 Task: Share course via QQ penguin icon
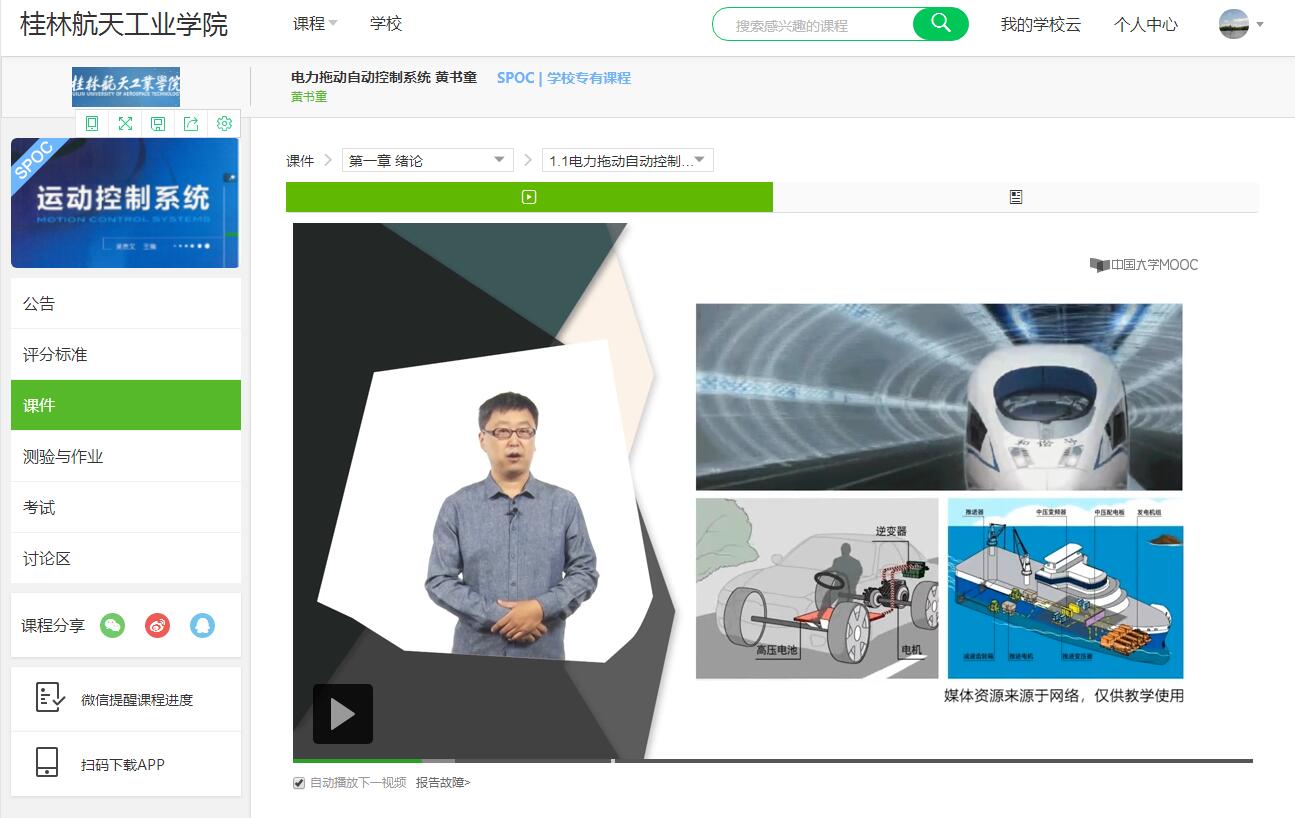click(x=203, y=626)
